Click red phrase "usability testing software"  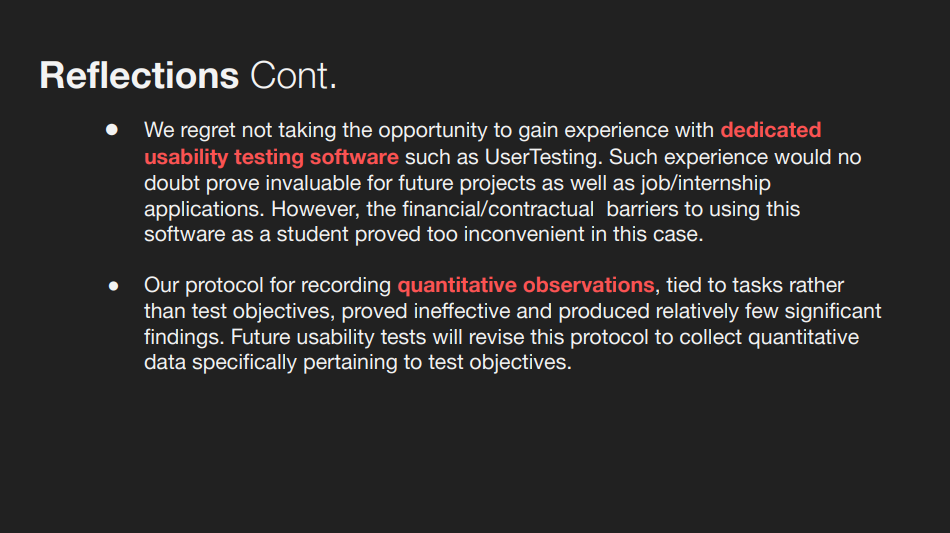[271, 157]
